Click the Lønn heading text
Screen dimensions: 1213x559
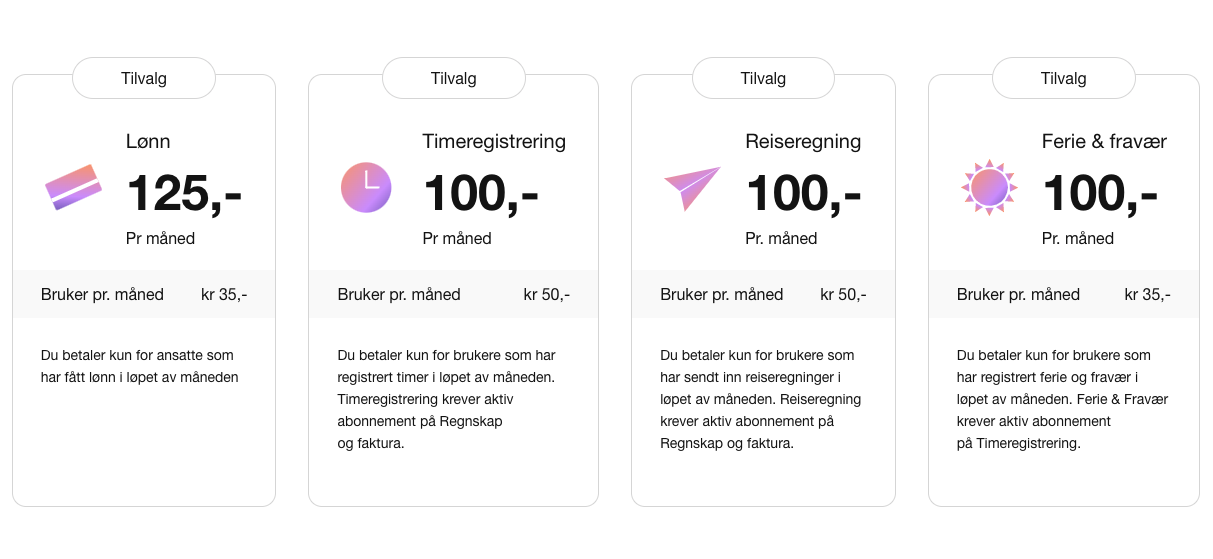[148, 142]
